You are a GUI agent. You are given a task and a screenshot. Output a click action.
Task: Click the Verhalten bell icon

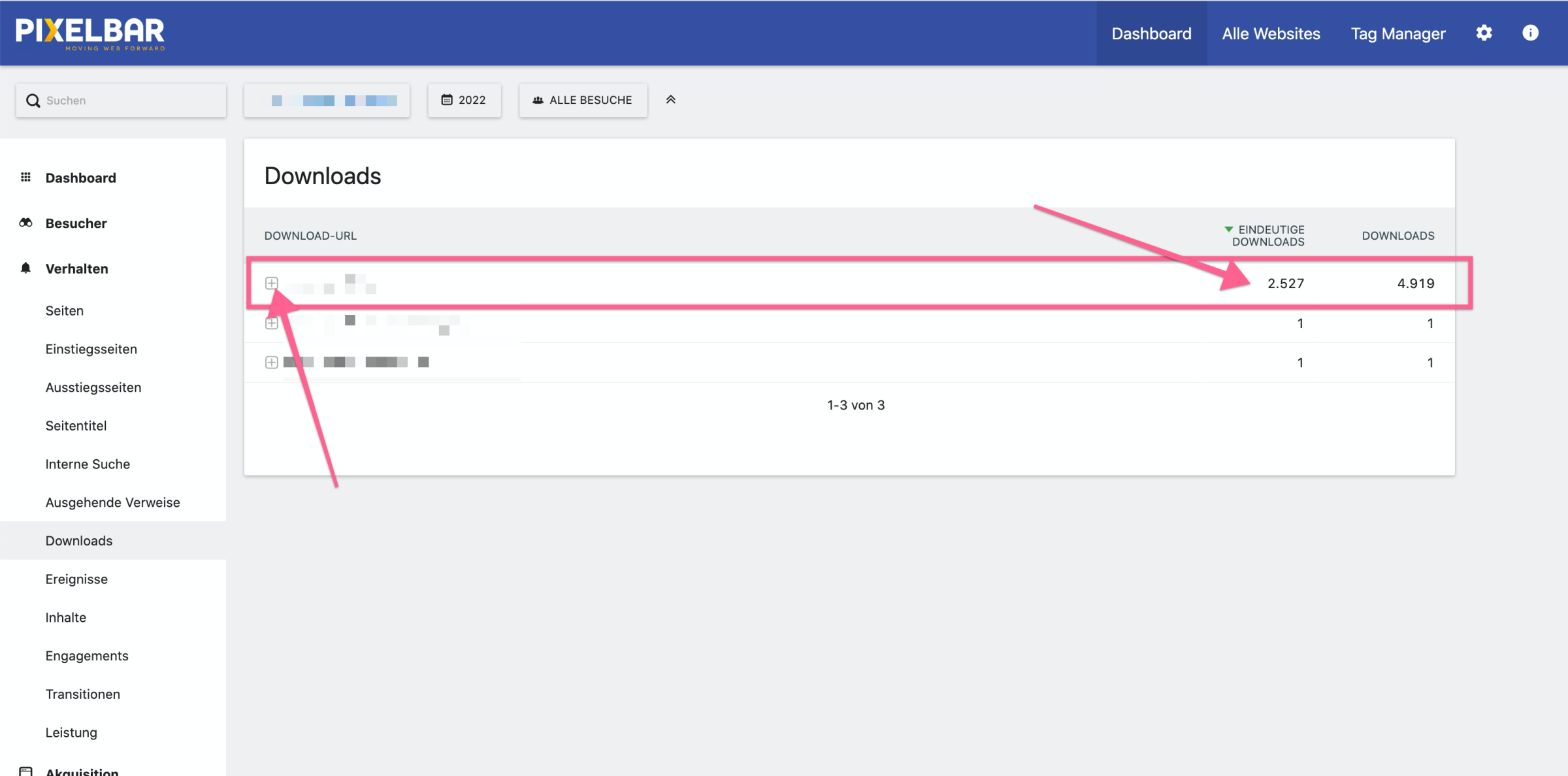[x=25, y=268]
